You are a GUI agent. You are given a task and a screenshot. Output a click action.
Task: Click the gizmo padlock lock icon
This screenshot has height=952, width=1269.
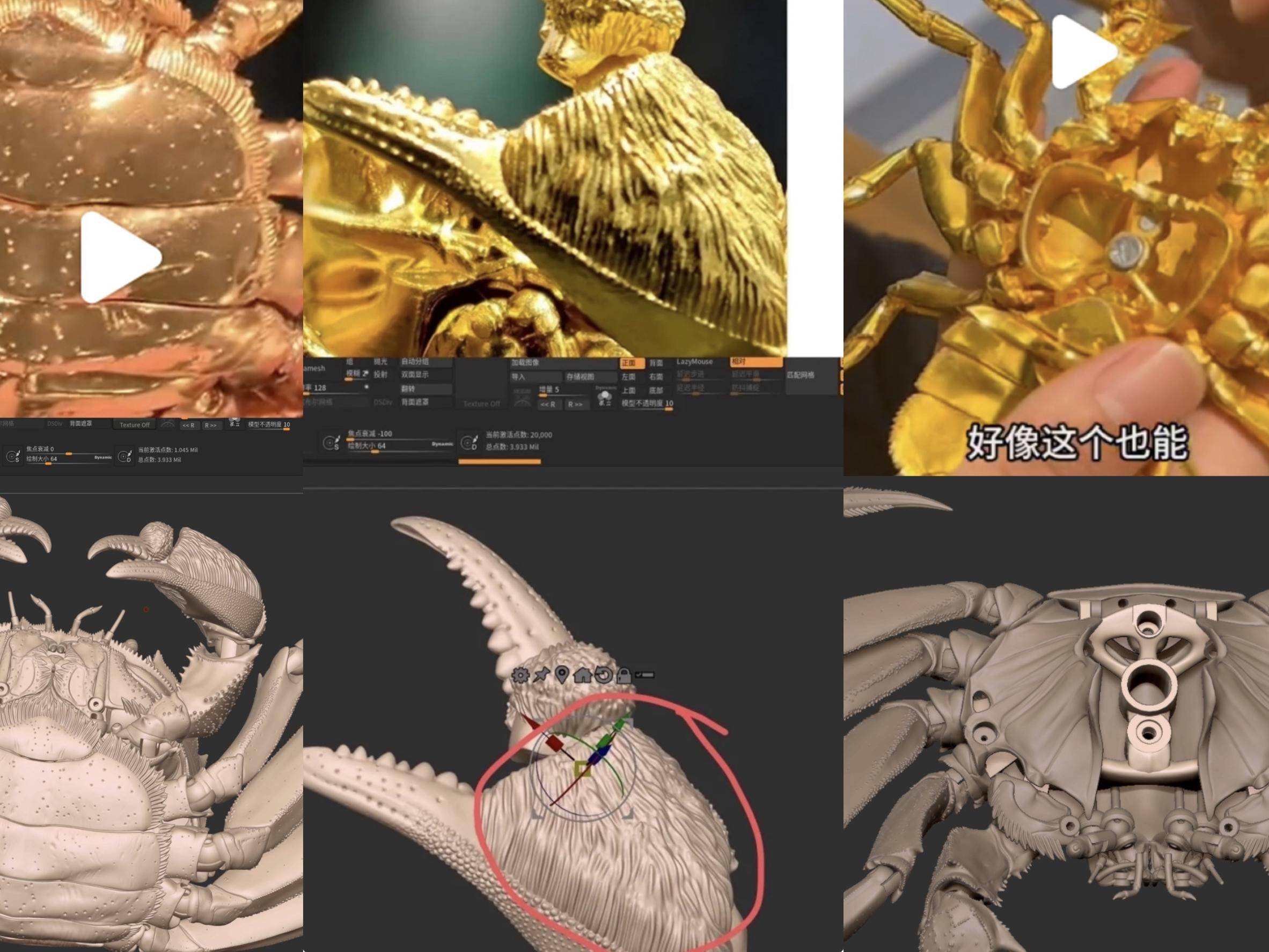(x=624, y=675)
